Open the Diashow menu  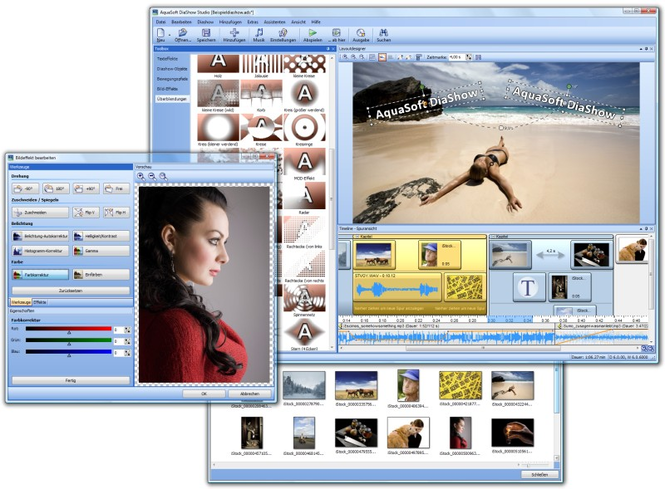coord(205,22)
